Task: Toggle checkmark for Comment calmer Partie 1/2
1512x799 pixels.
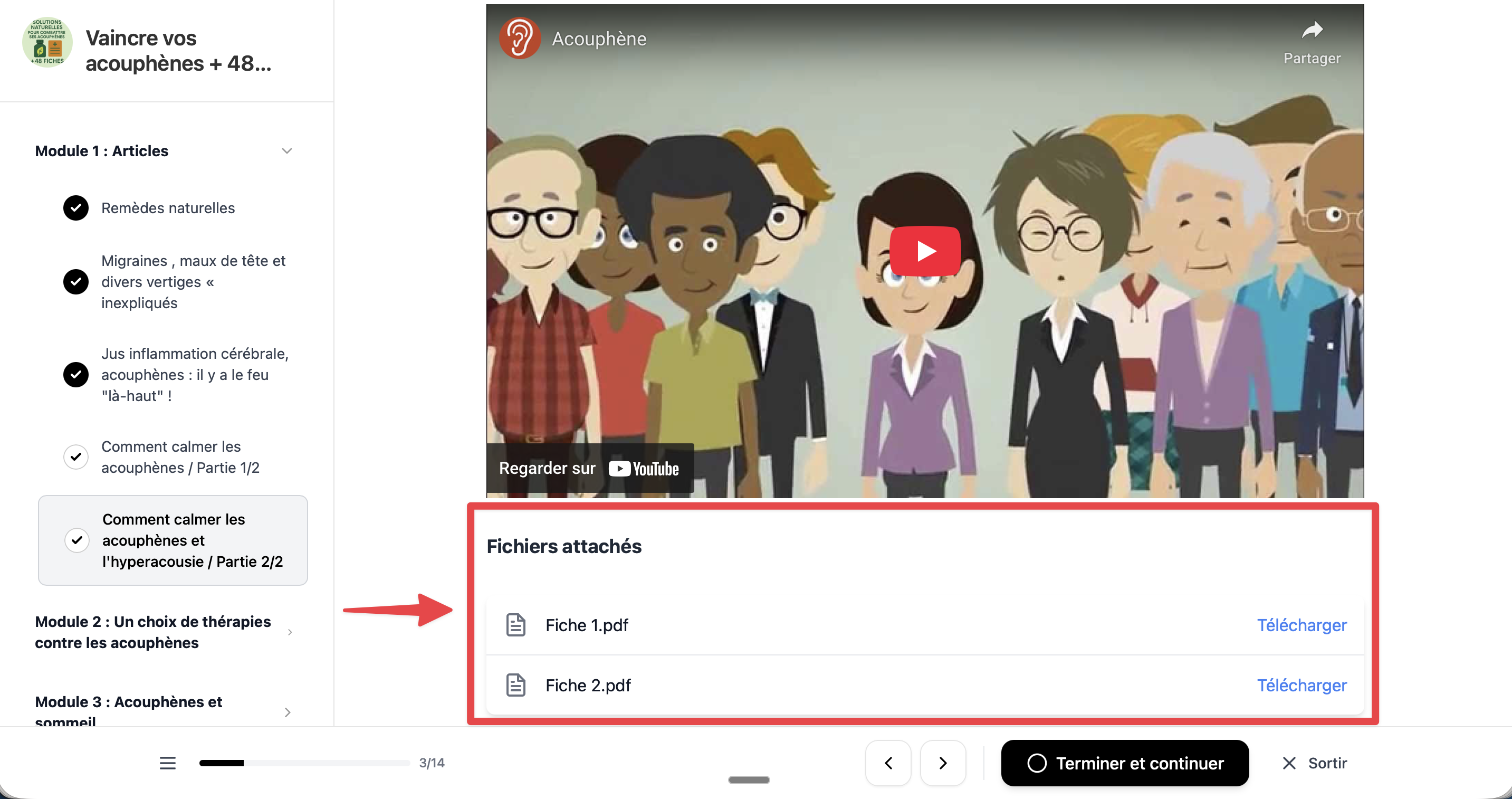Action: pyautogui.click(x=76, y=456)
